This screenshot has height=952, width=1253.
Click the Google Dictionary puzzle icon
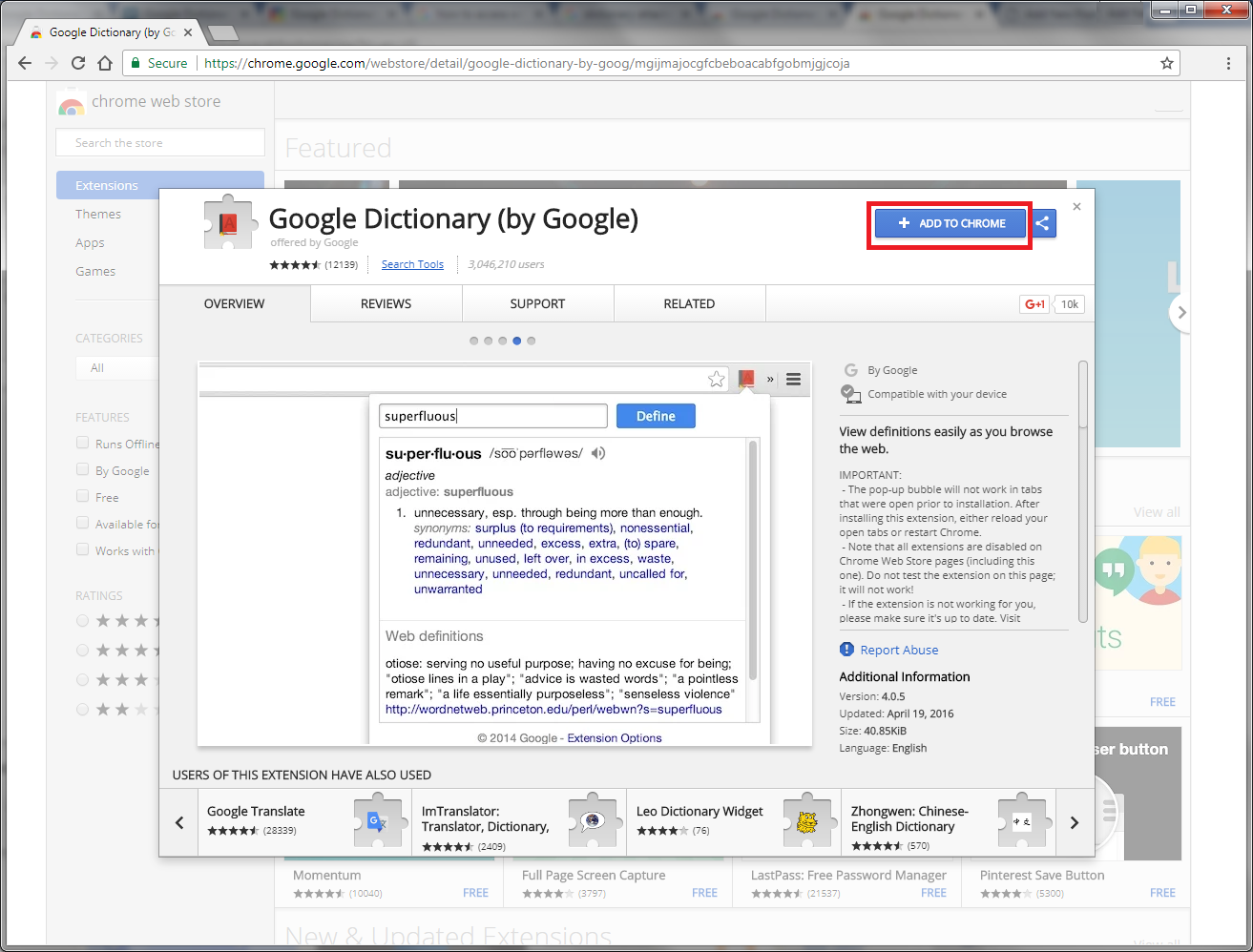229,223
